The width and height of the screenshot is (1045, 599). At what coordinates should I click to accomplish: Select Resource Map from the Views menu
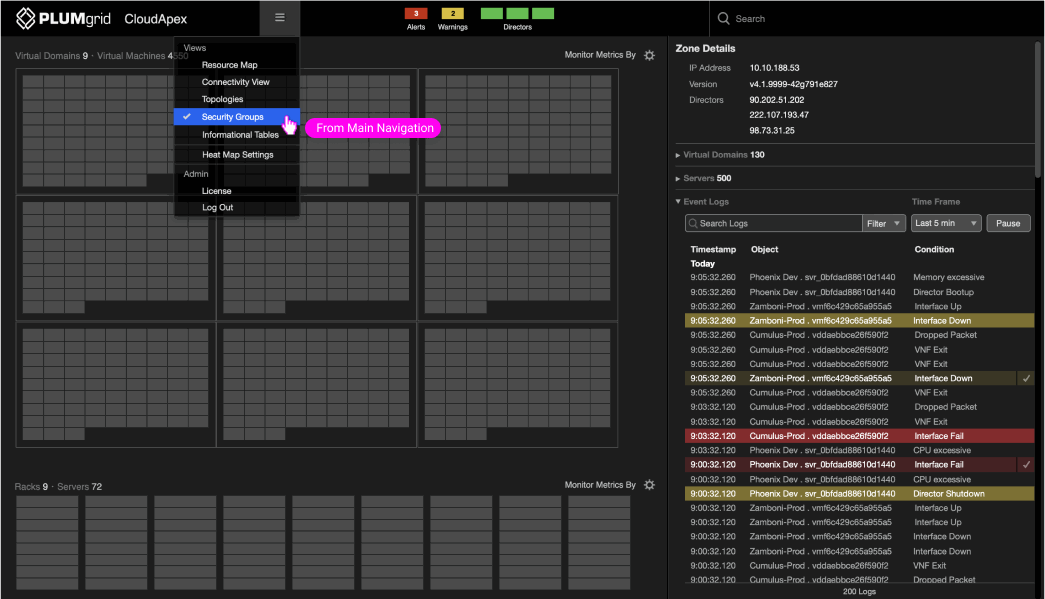point(229,65)
